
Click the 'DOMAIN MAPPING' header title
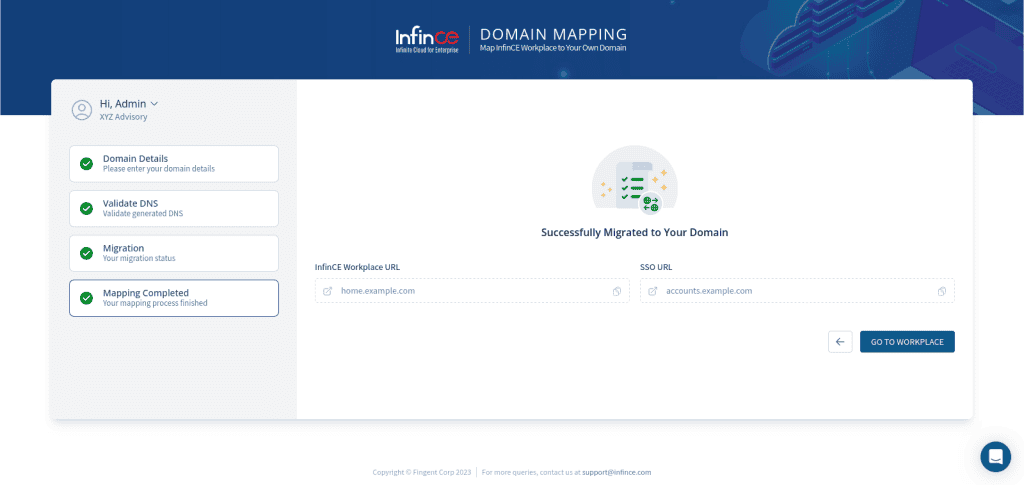tap(553, 35)
